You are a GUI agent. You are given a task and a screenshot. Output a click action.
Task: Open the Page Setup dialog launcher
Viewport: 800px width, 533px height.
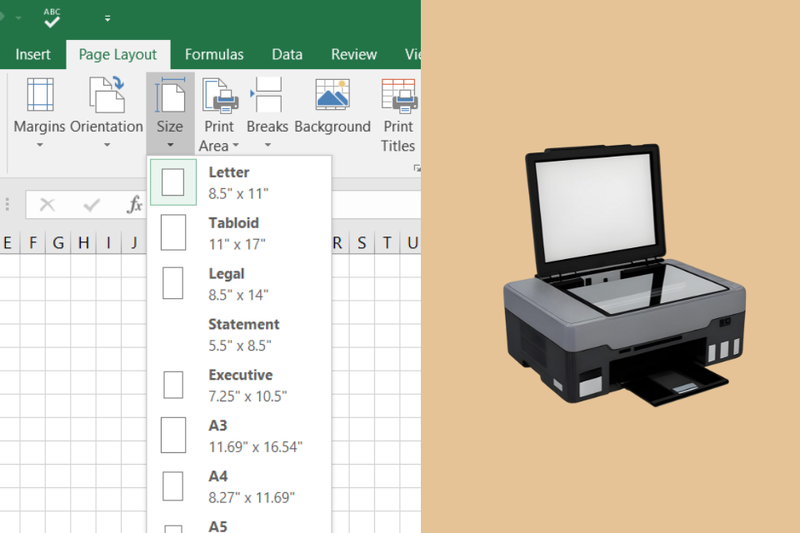pyautogui.click(x=417, y=168)
